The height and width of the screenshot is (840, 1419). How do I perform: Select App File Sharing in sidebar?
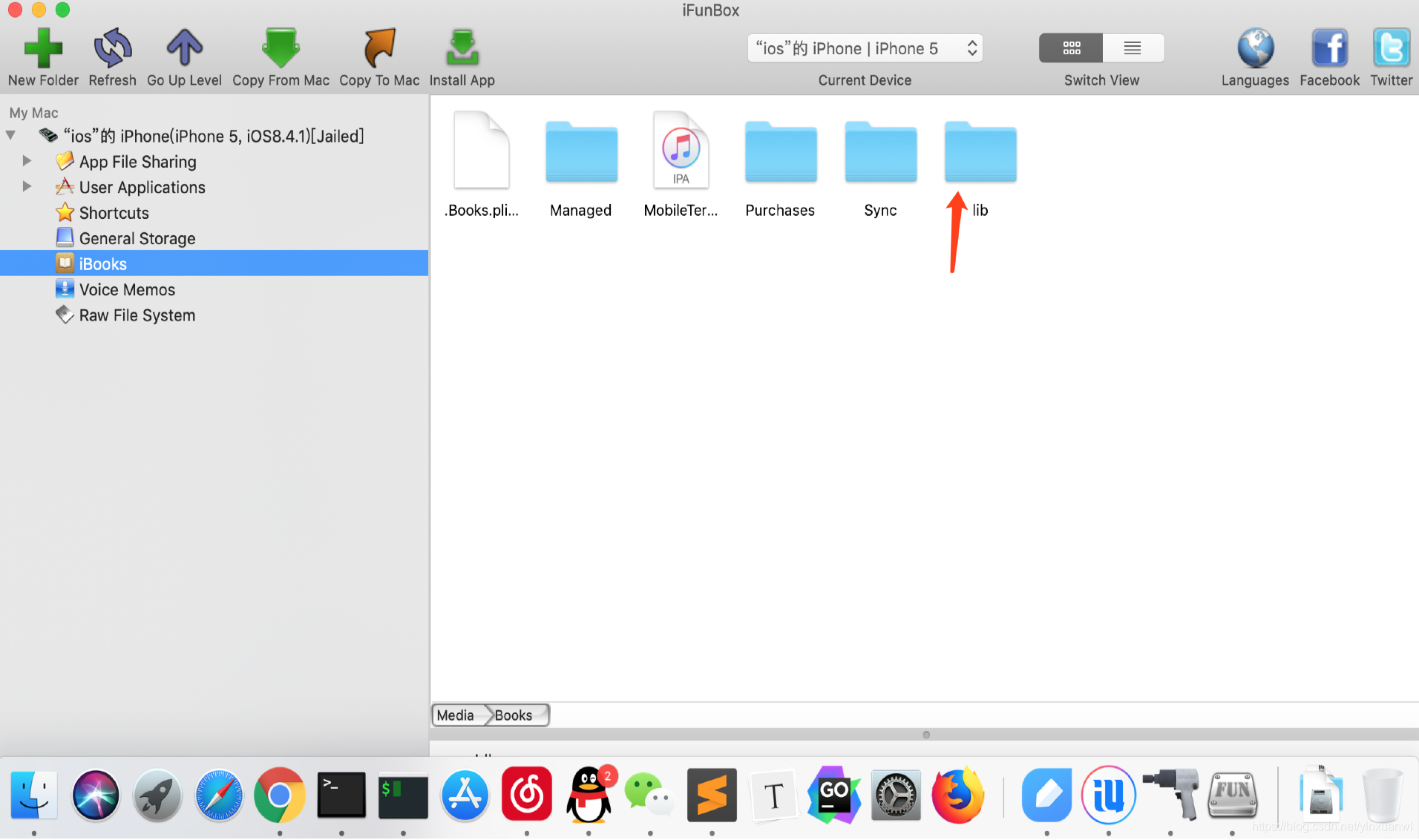click(137, 162)
